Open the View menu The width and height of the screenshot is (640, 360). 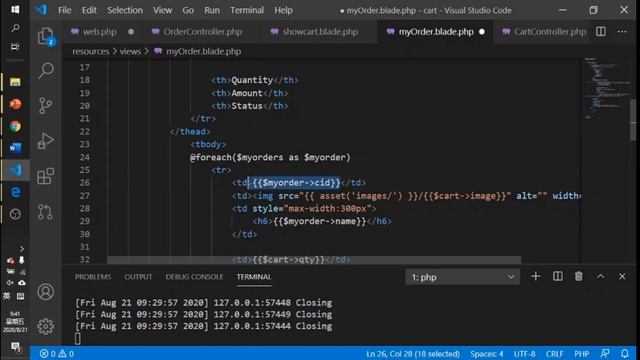click(162, 10)
